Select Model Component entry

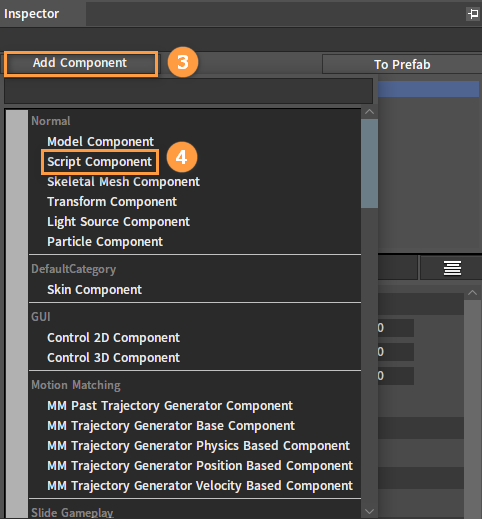(x=100, y=142)
